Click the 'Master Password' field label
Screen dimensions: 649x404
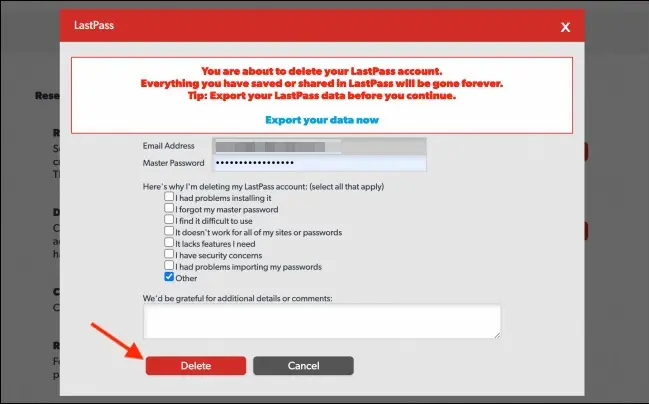coord(174,163)
